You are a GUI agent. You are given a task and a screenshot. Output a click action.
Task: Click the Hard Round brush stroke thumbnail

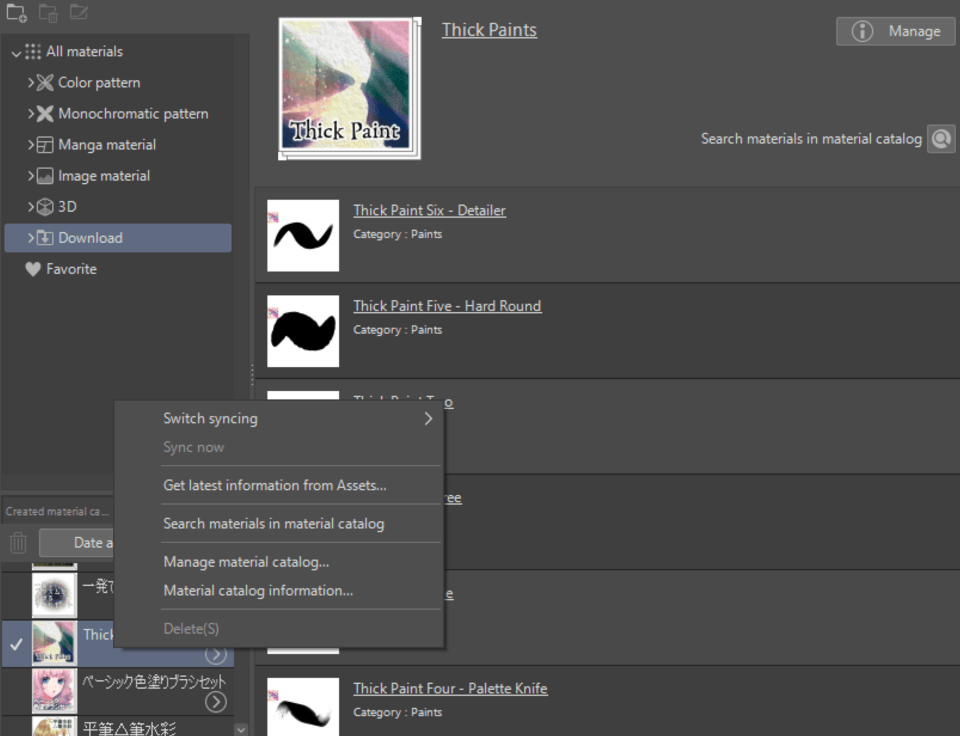point(303,331)
